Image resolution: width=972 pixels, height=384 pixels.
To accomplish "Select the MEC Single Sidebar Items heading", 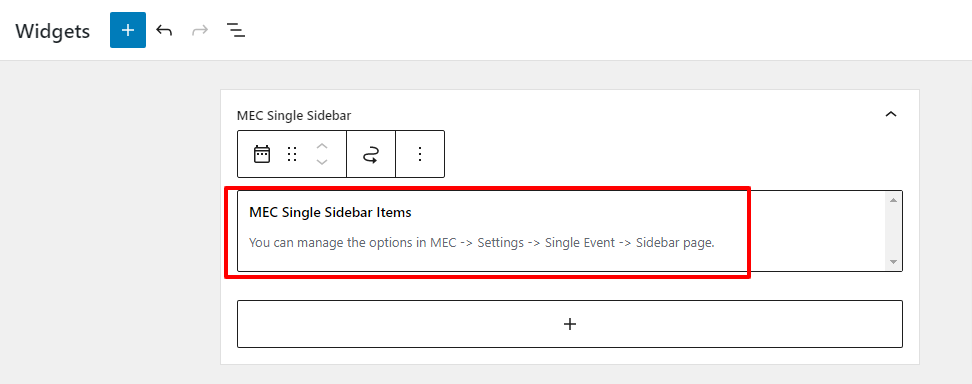I will (330, 212).
